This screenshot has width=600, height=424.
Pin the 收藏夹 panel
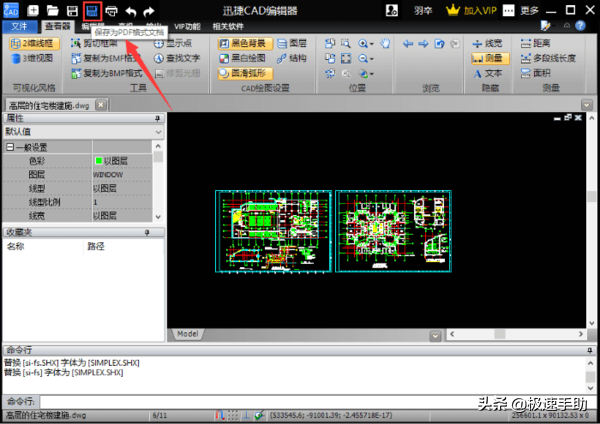[147, 233]
